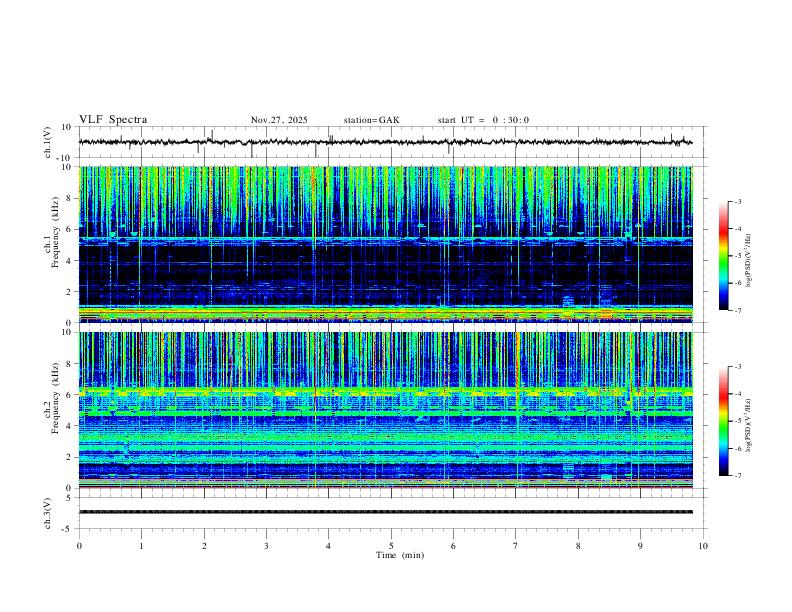This screenshot has width=792, height=612.
Task: Click the "-5" tick on ch.3(V) axis
Action: click(68, 529)
